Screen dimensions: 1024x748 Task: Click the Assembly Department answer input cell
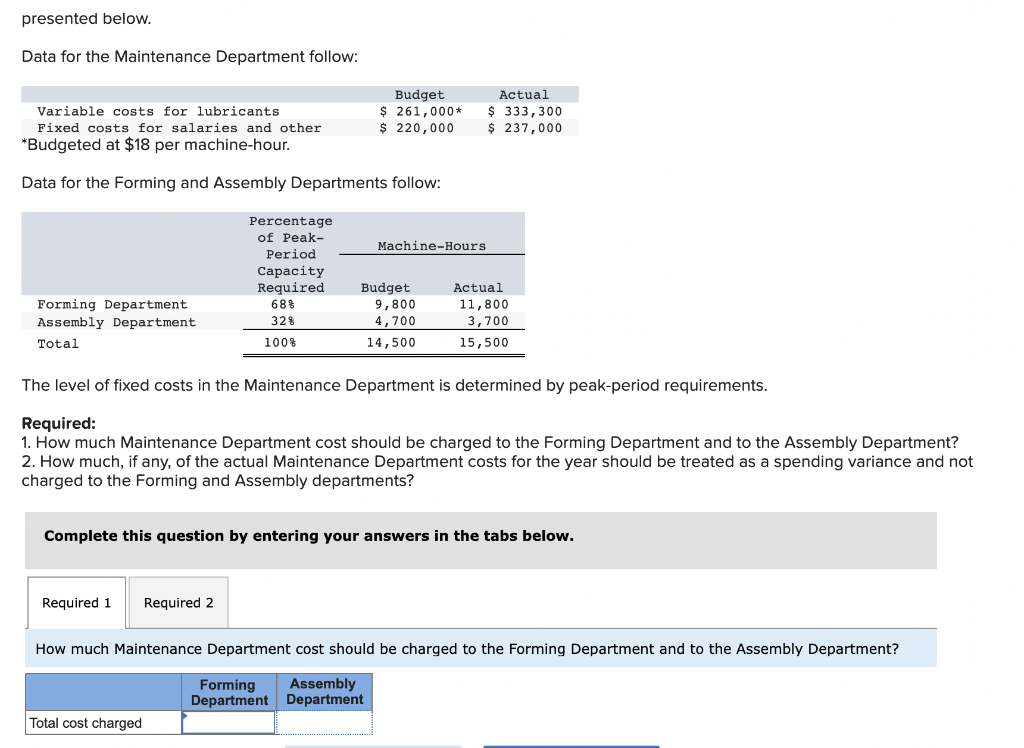click(x=324, y=722)
